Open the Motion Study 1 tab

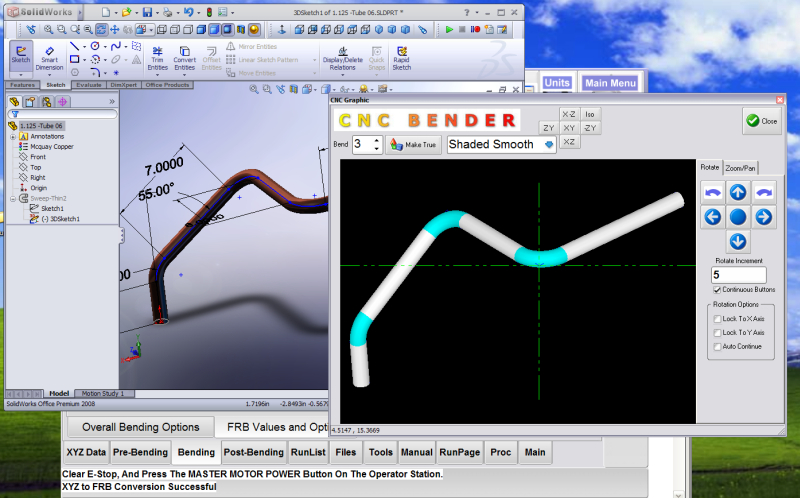point(103,393)
